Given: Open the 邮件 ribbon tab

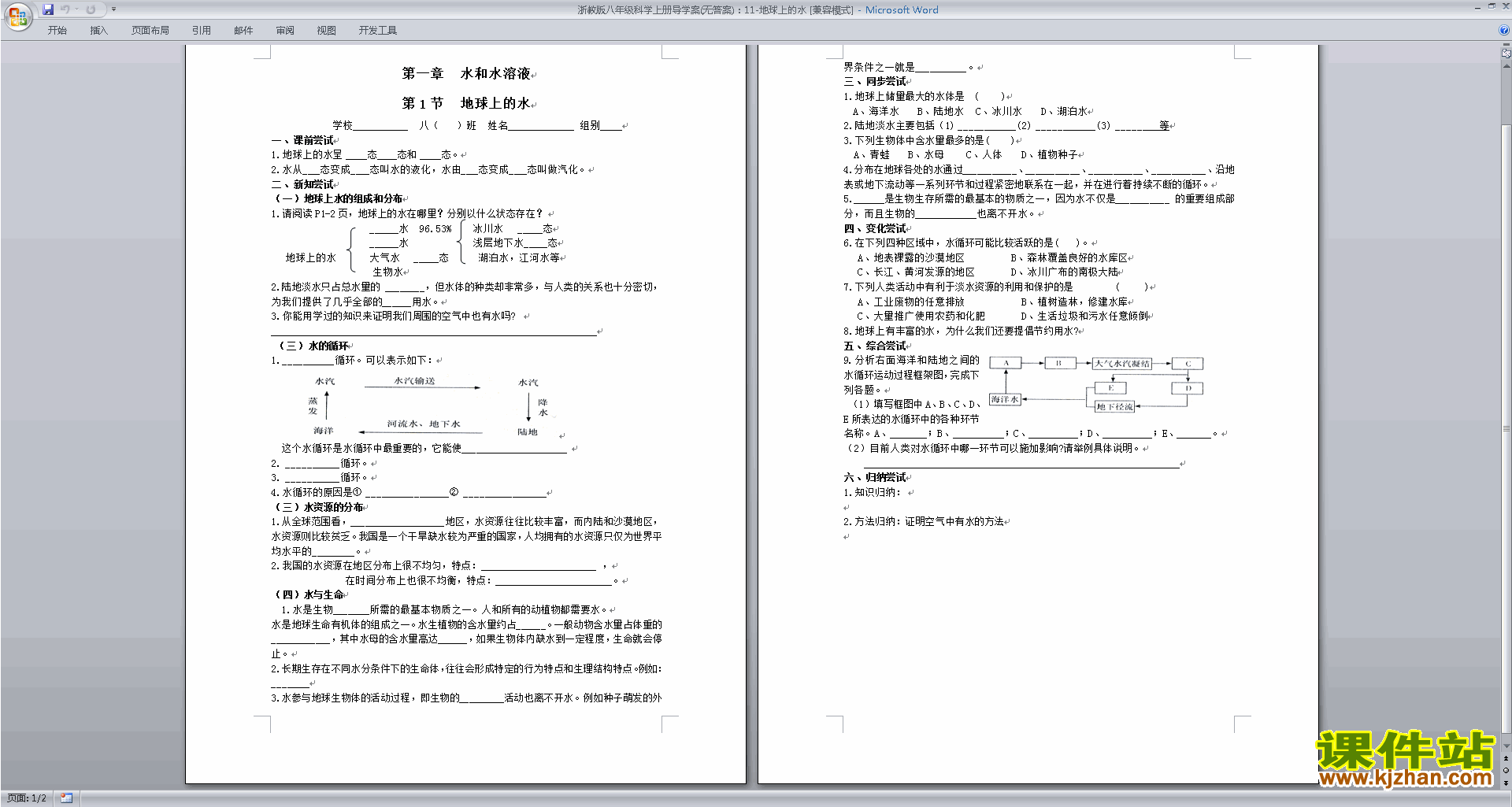Looking at the screenshot, I should 243,31.
